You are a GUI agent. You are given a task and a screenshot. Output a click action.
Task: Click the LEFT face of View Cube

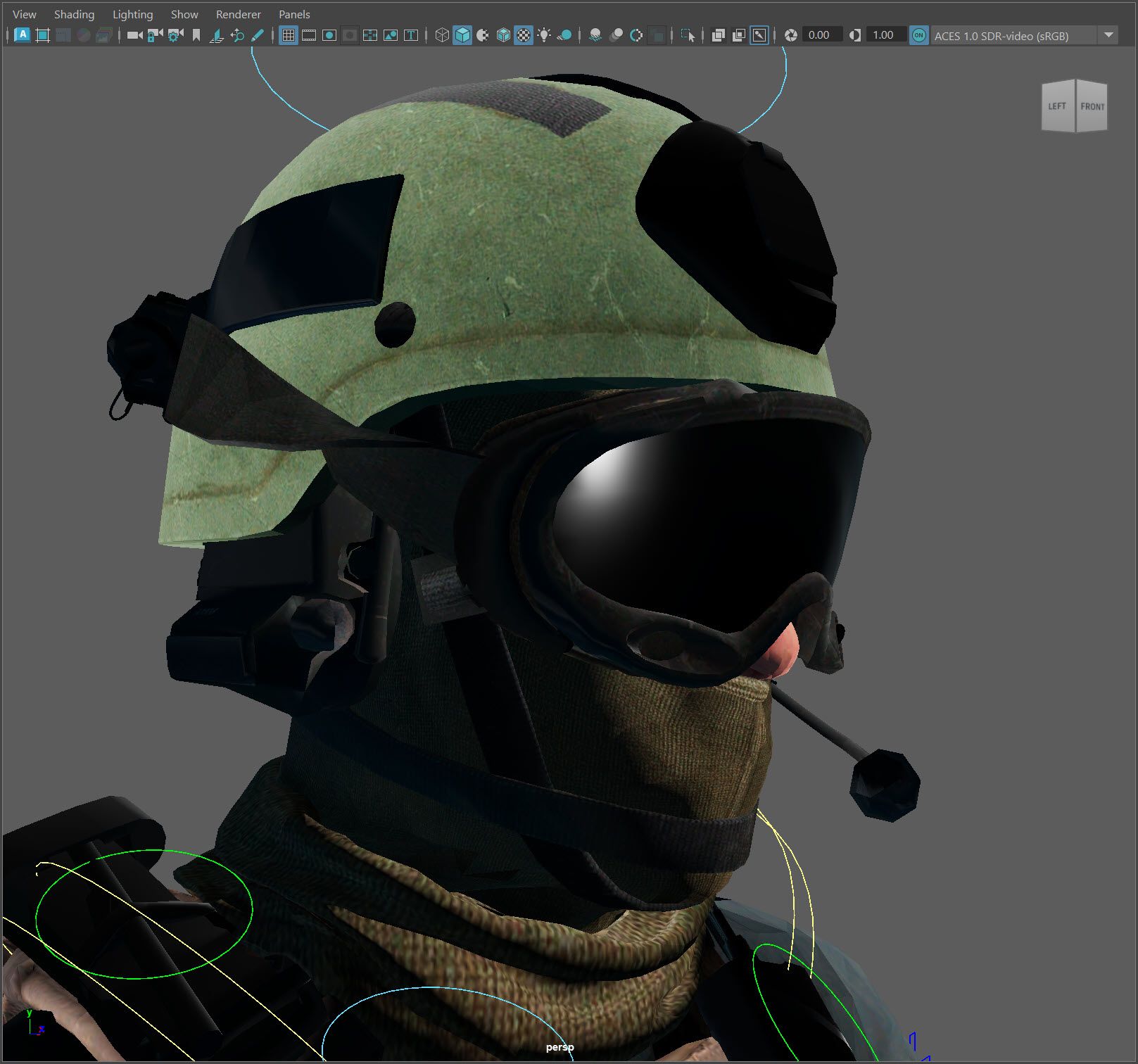[1058, 106]
